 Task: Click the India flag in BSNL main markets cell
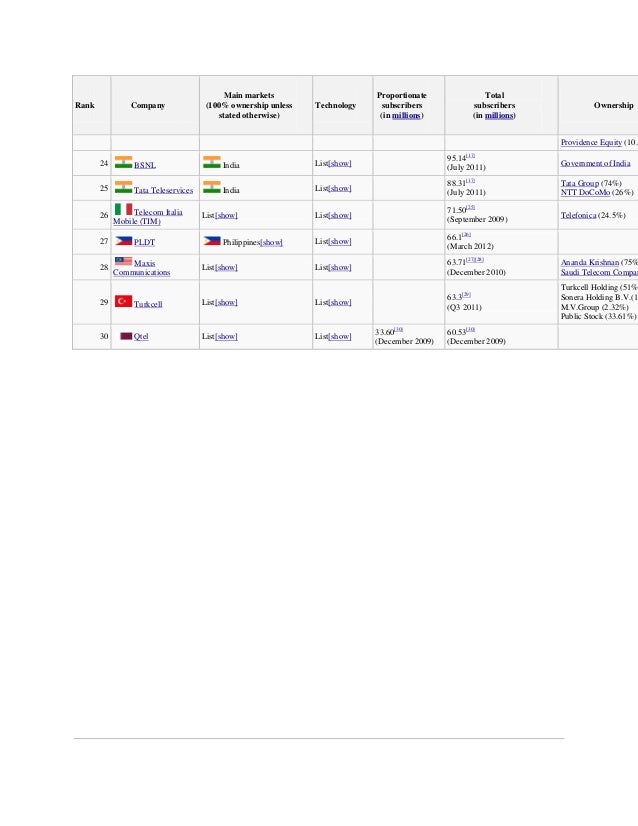(x=212, y=162)
